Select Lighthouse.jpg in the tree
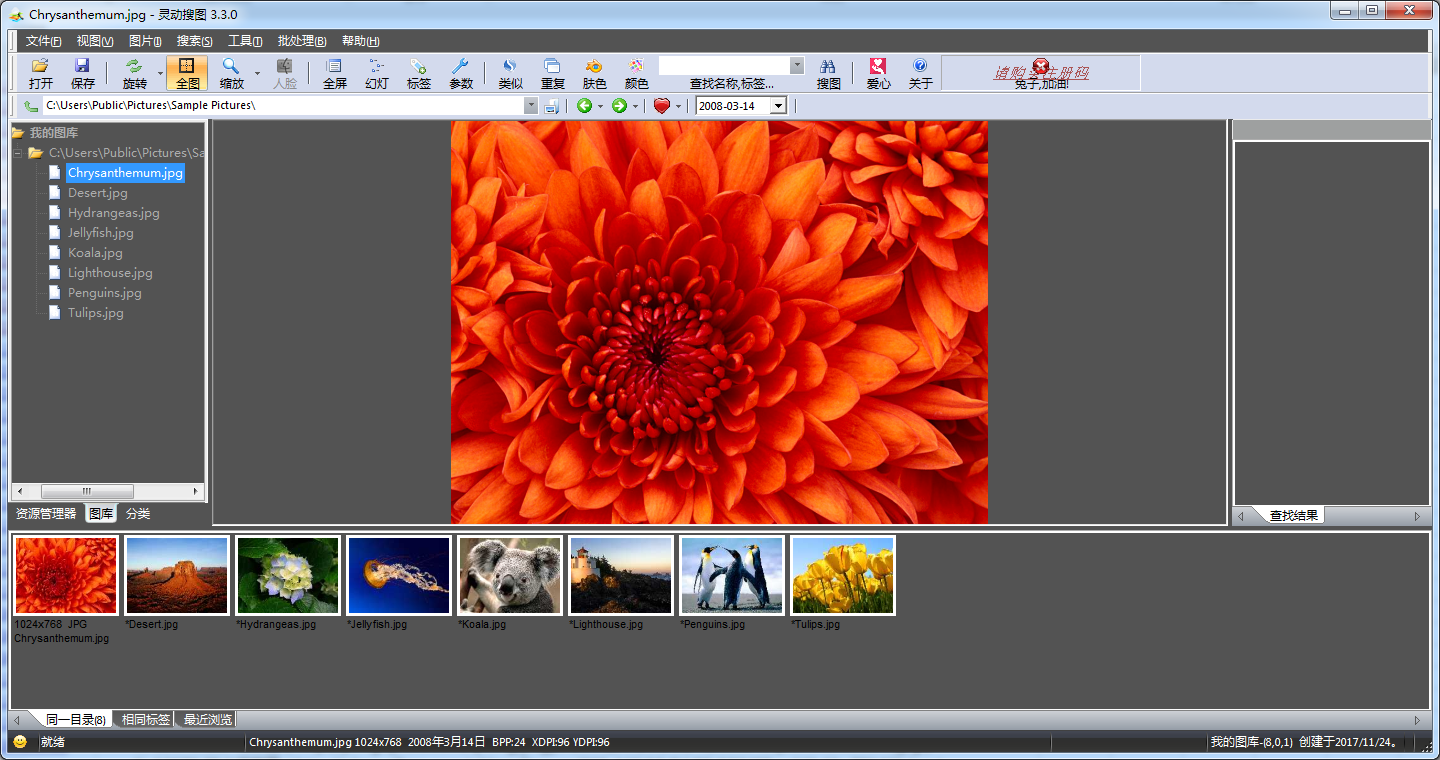The image size is (1440, 760). (x=110, y=273)
